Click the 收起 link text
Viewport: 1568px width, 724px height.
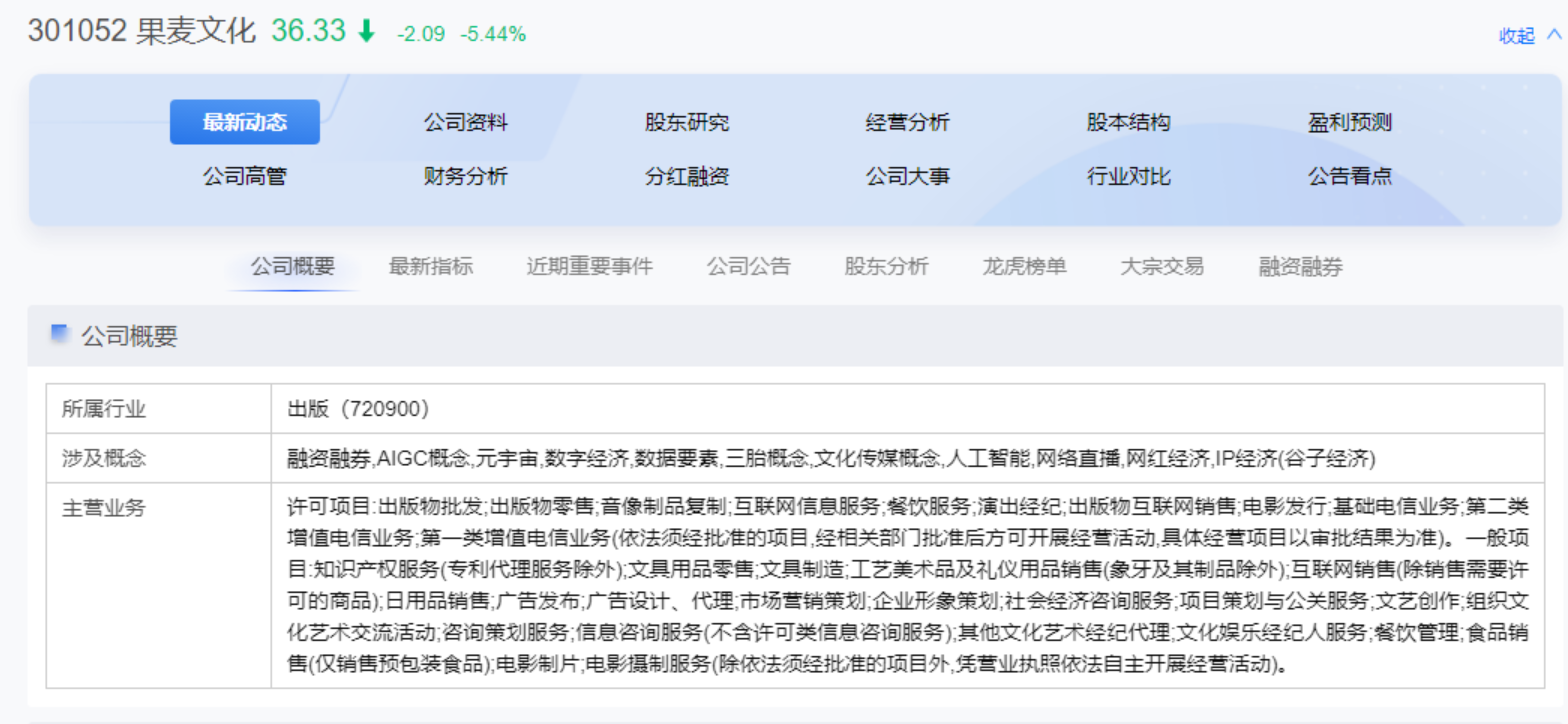click(x=1516, y=36)
